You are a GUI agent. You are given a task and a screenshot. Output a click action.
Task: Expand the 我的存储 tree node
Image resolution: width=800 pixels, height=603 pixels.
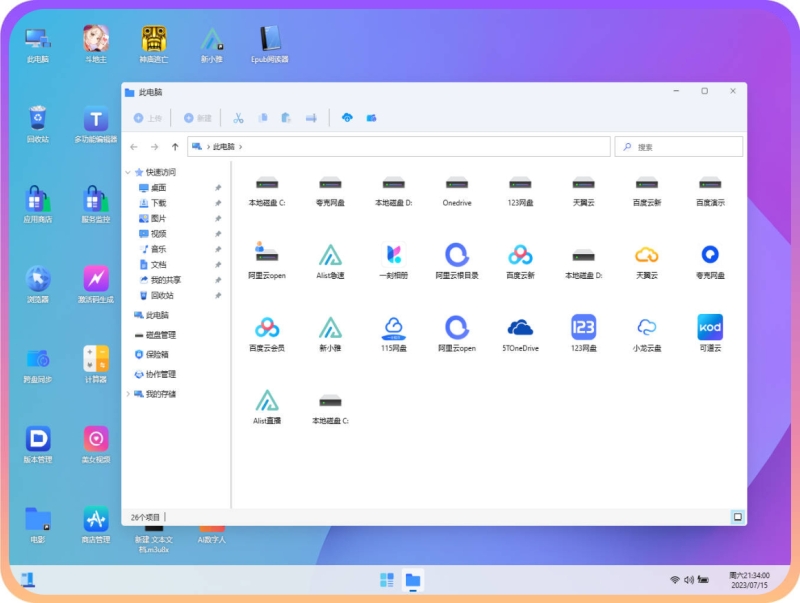click(x=128, y=394)
